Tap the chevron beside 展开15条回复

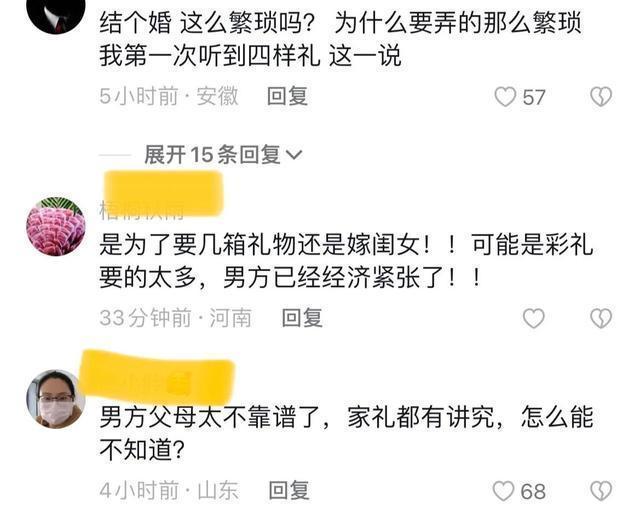pyautogui.click(x=294, y=155)
